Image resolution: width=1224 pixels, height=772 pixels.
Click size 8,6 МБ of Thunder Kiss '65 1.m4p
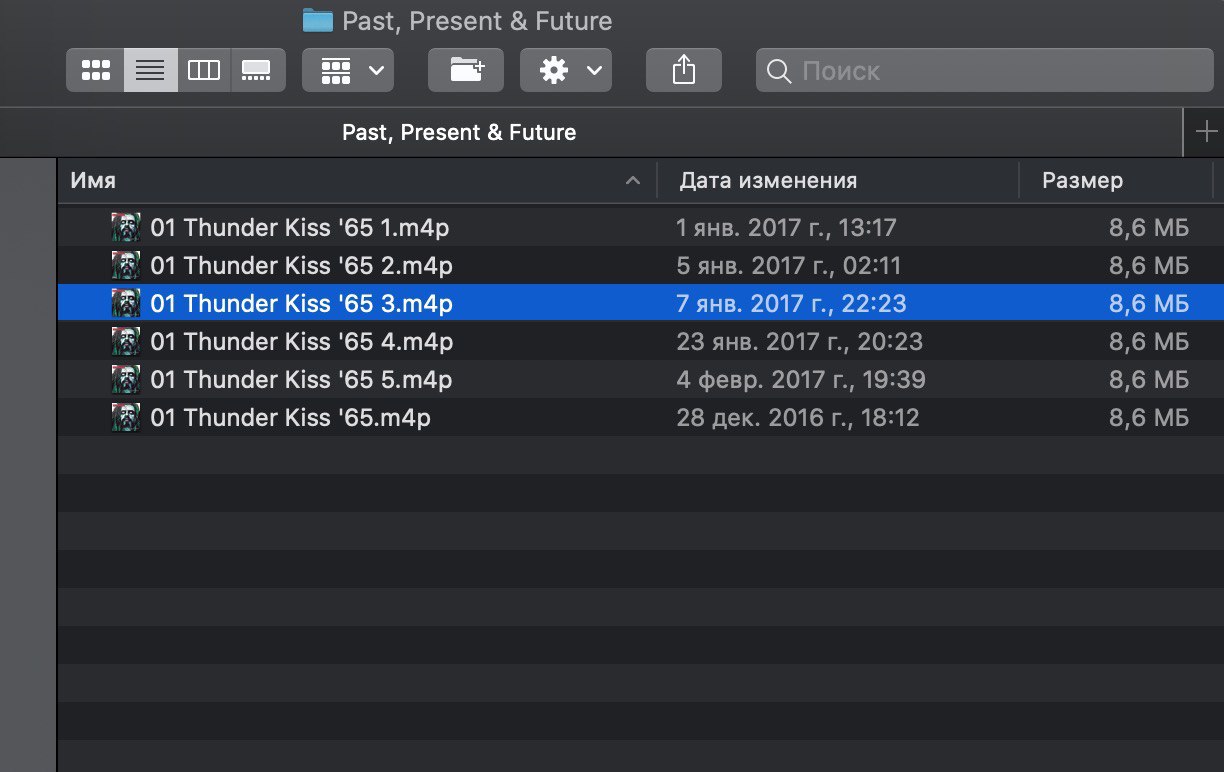[1149, 228]
